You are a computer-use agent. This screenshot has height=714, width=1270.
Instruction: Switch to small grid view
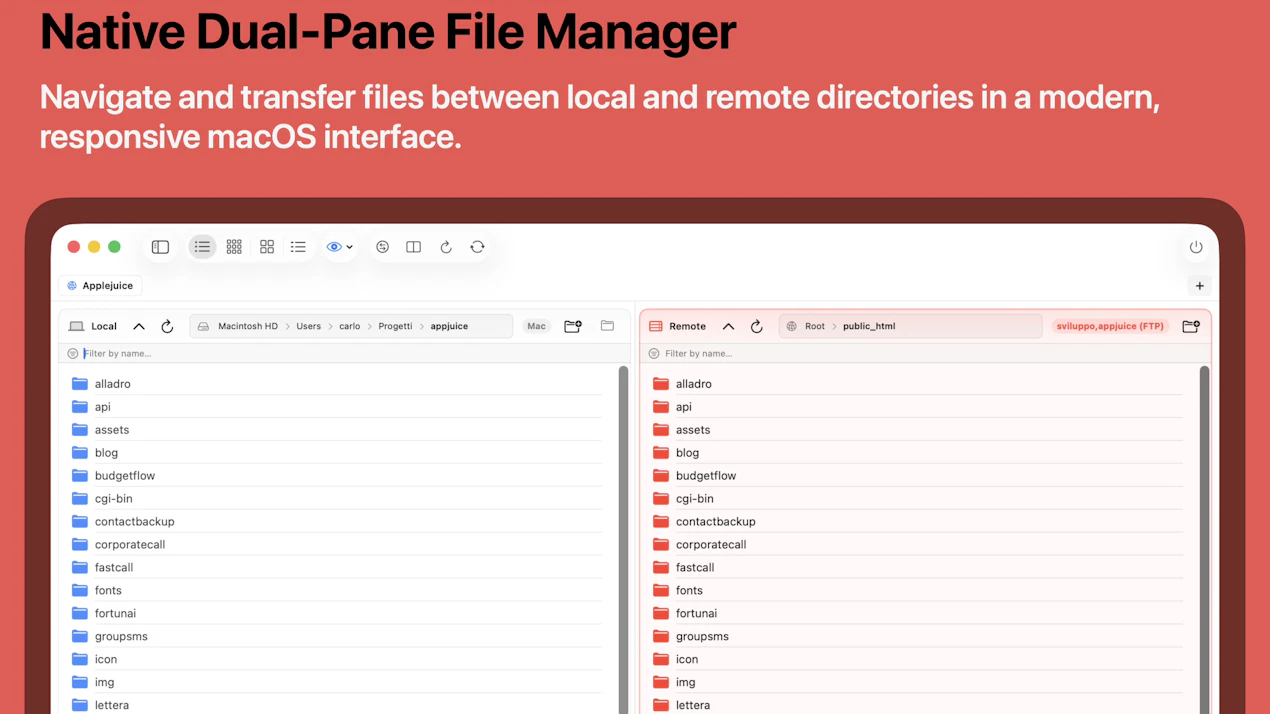point(234,247)
